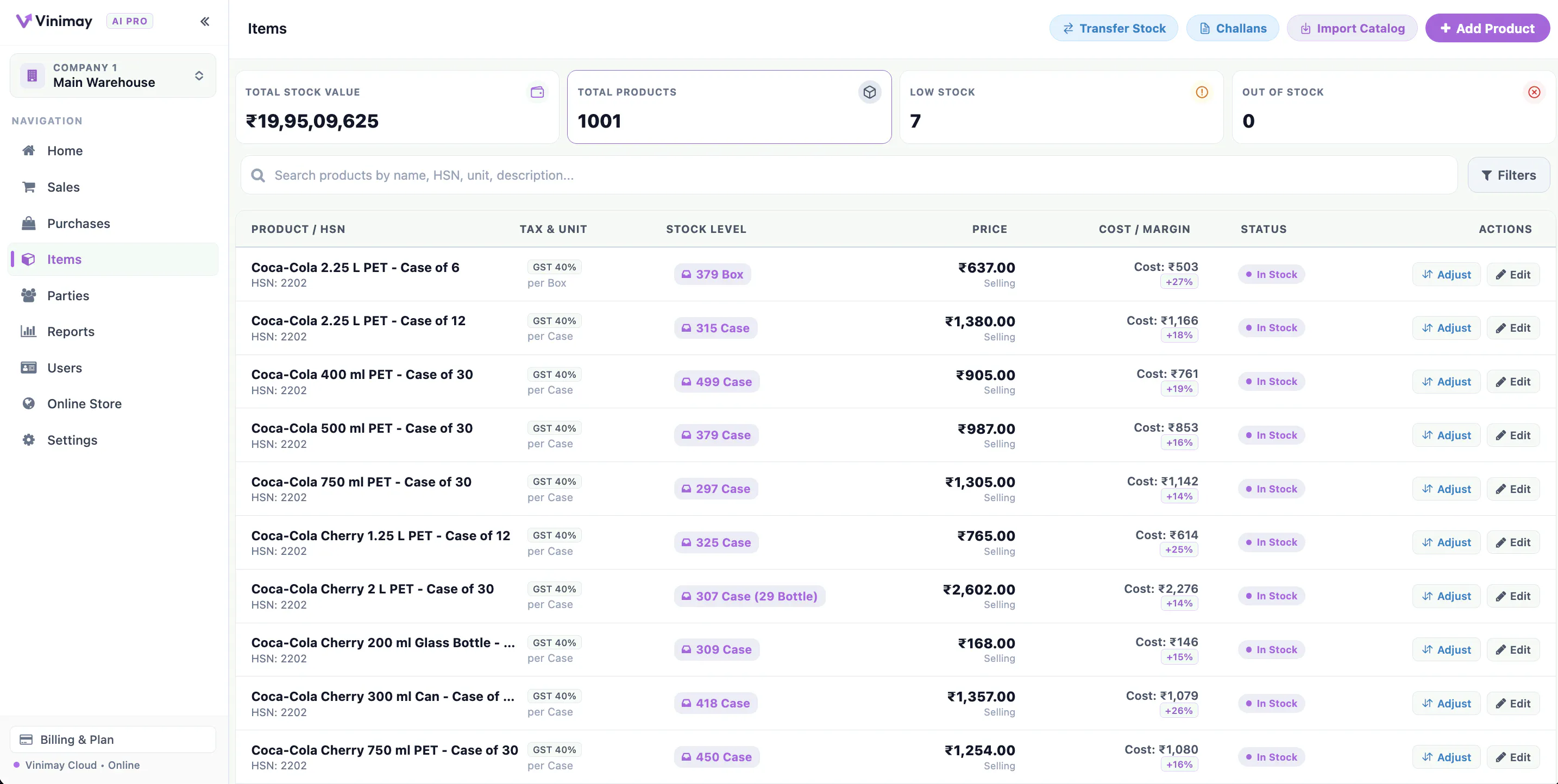Viewport: 1558px width, 784px height.
Task: Click the Reports bar chart icon
Action: [28, 331]
